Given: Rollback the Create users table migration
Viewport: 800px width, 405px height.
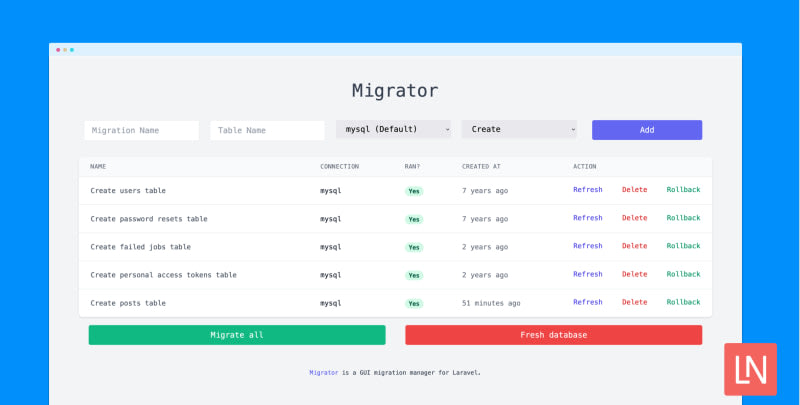Looking at the screenshot, I should coord(683,190).
